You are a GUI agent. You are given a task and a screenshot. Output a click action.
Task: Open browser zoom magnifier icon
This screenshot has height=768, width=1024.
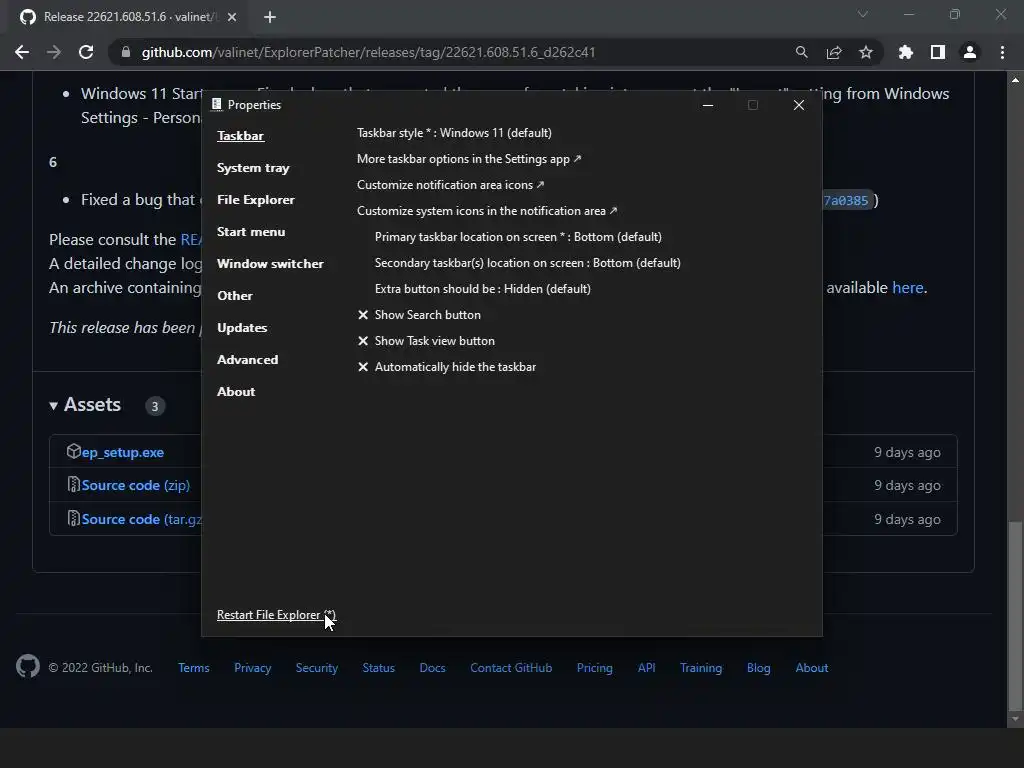coord(801,52)
